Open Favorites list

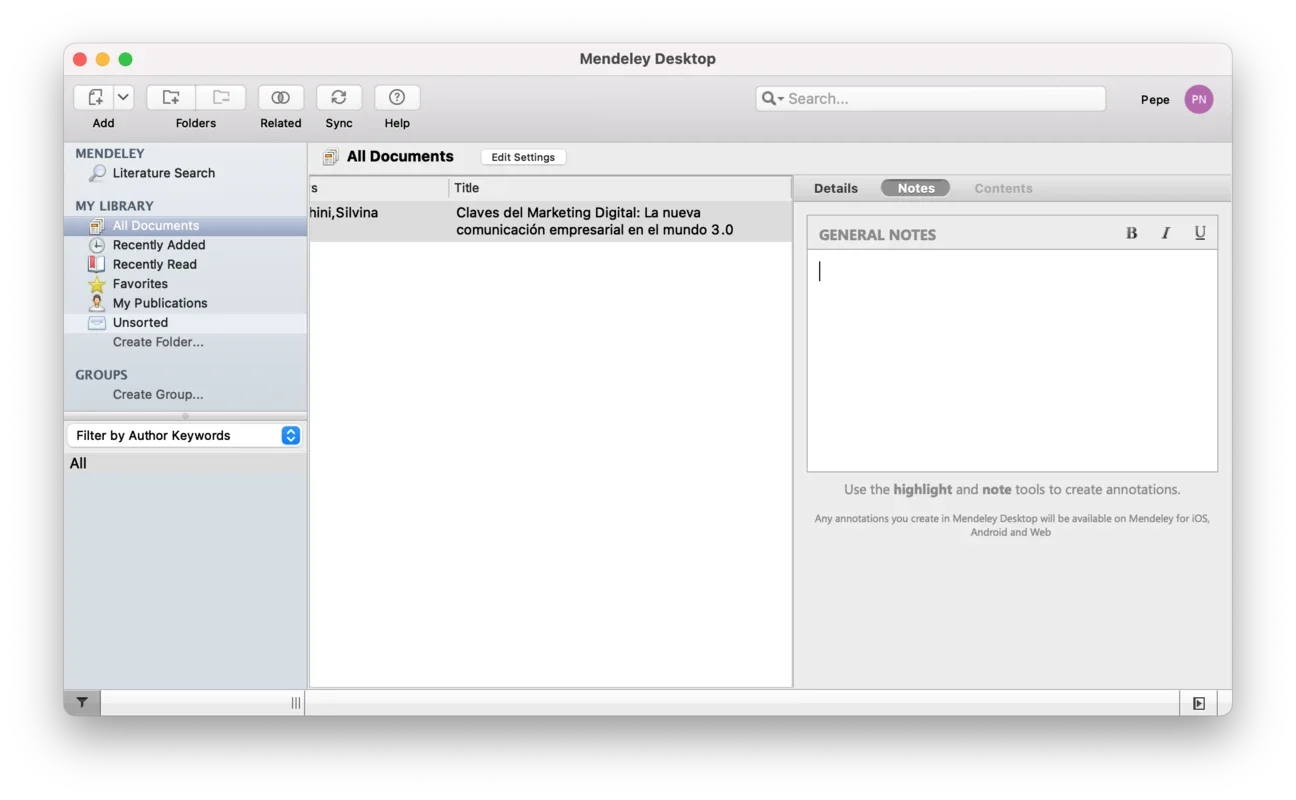[140, 284]
